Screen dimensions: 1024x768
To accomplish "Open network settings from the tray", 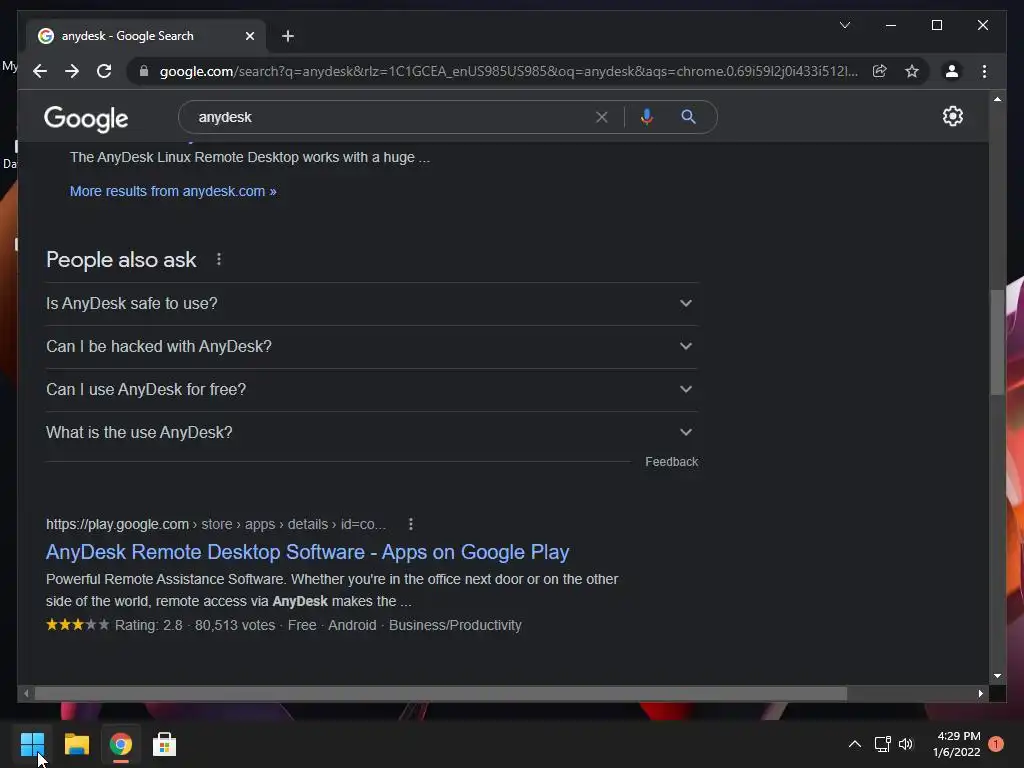I will 882,744.
